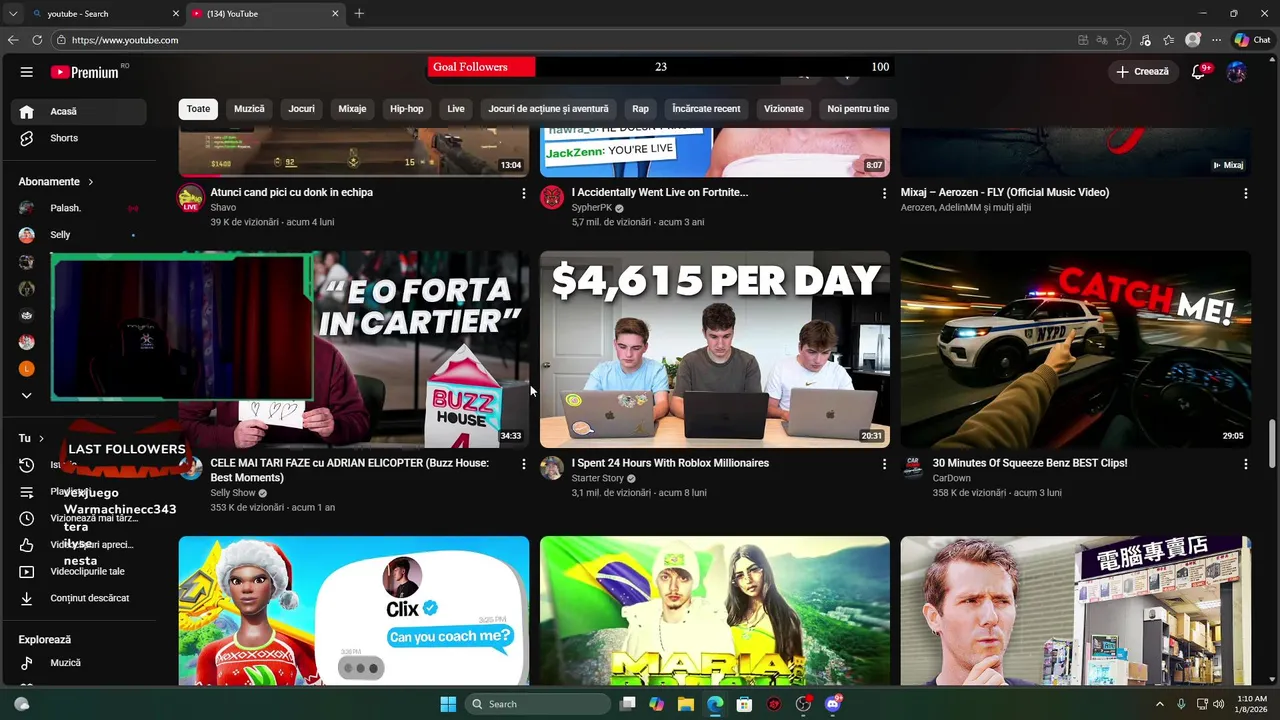Image resolution: width=1280 pixels, height=720 pixels.
Task: Click the Creează button
Action: (1142, 72)
